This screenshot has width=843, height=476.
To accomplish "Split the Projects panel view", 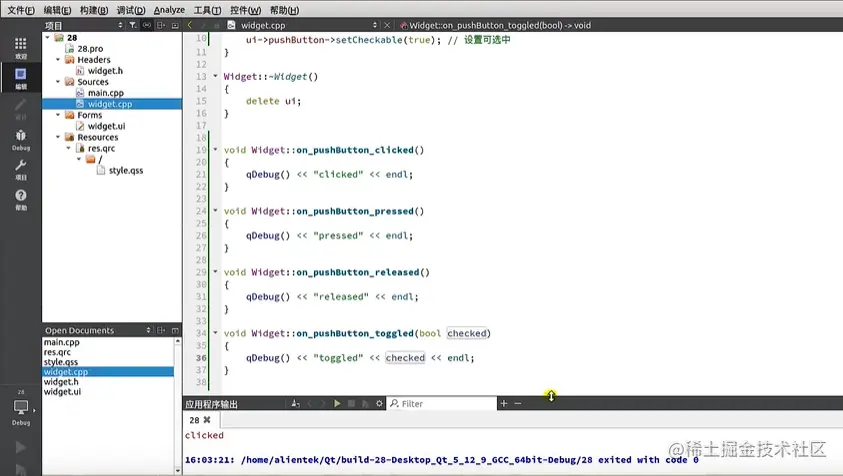I will (x=161, y=25).
